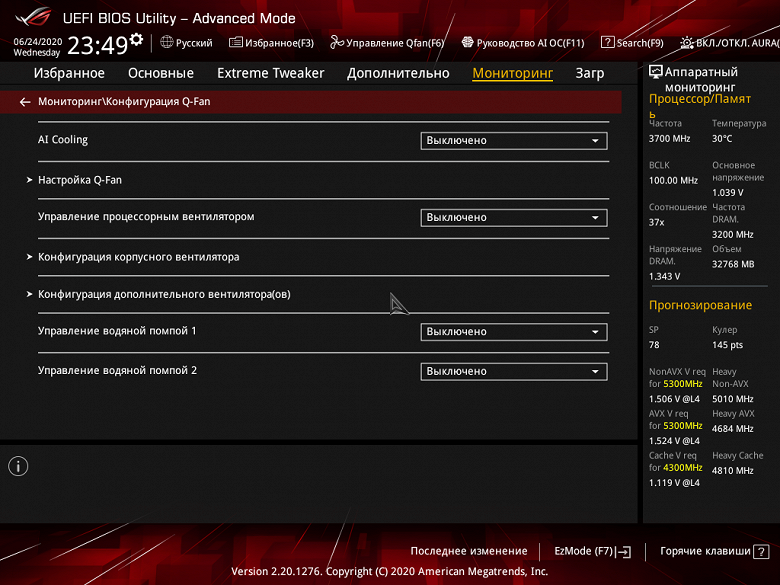Switch to EzMode (F7)
Viewport: 780px width, 585px height.
tap(584, 551)
